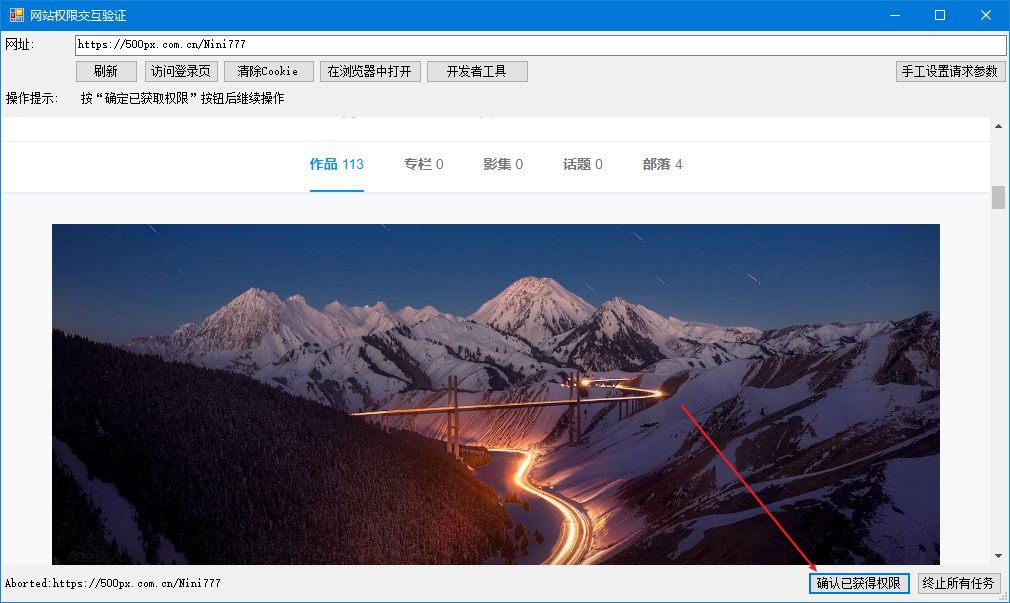Open the 部落 4 tab
Viewport: 1010px width, 603px height.
tap(662, 164)
